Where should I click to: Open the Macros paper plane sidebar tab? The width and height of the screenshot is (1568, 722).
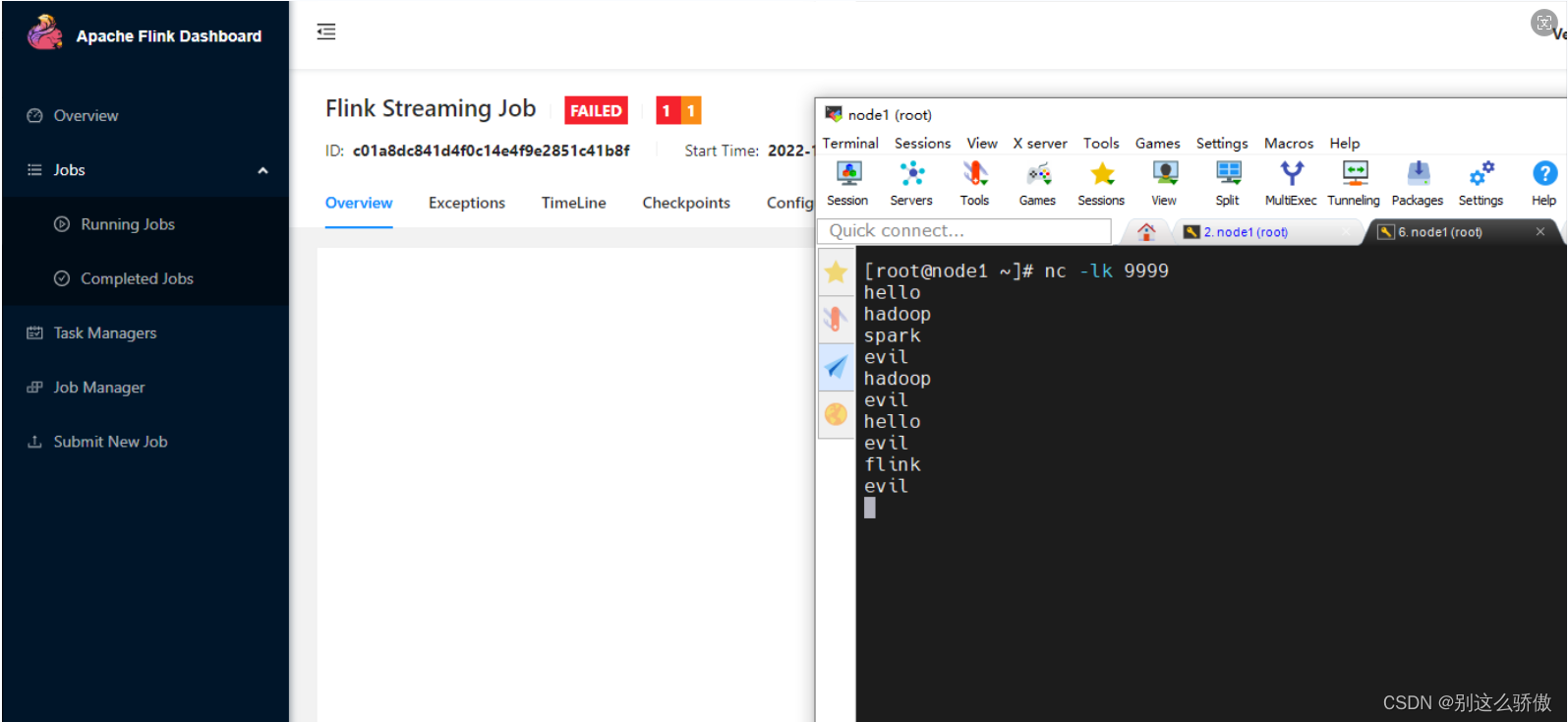tap(836, 367)
